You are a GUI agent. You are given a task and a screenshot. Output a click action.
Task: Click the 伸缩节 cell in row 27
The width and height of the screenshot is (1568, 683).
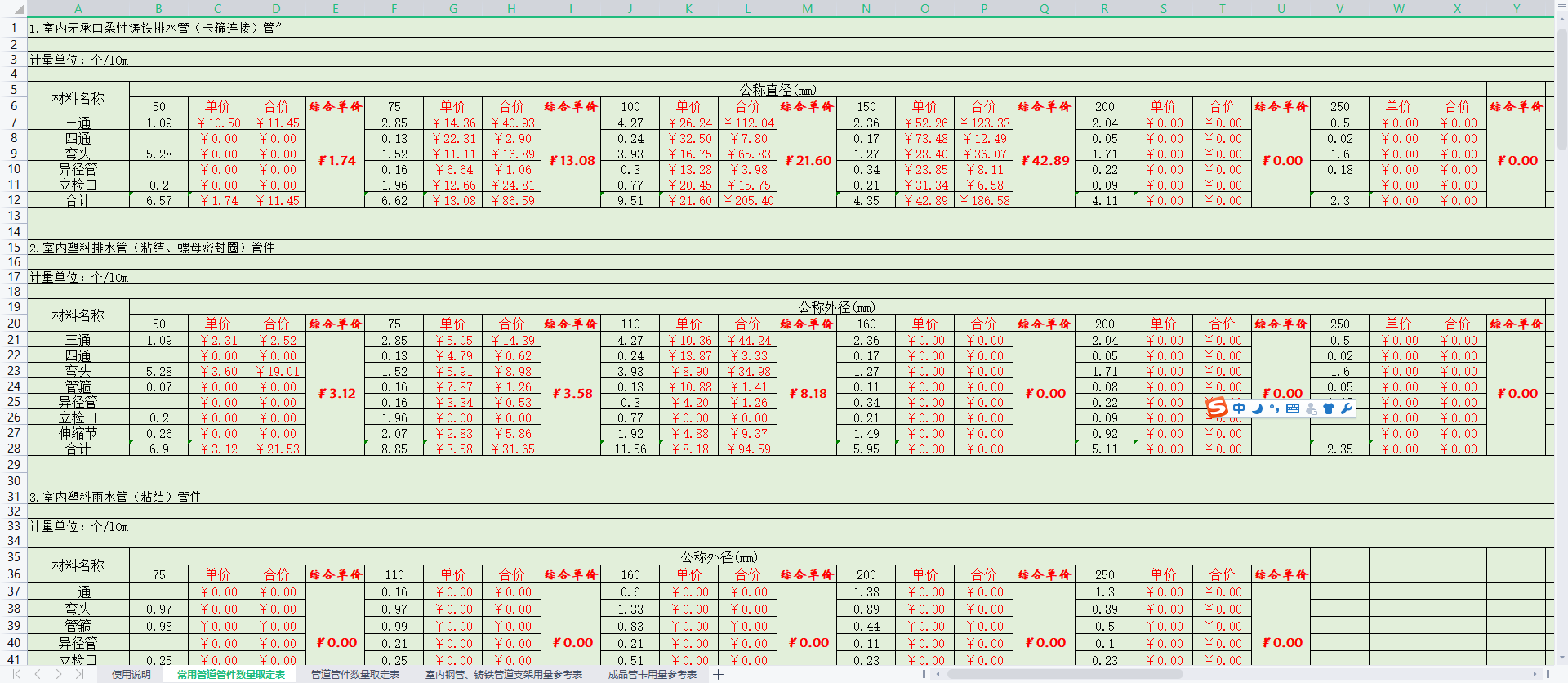pyautogui.click(x=78, y=433)
